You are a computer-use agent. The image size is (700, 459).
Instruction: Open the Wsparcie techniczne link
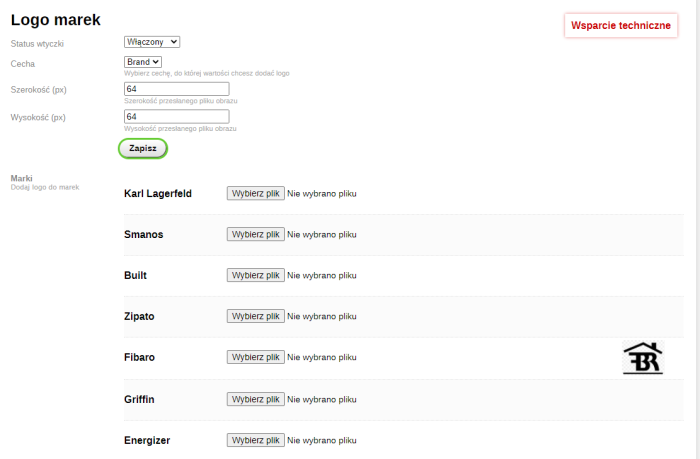coord(620,25)
